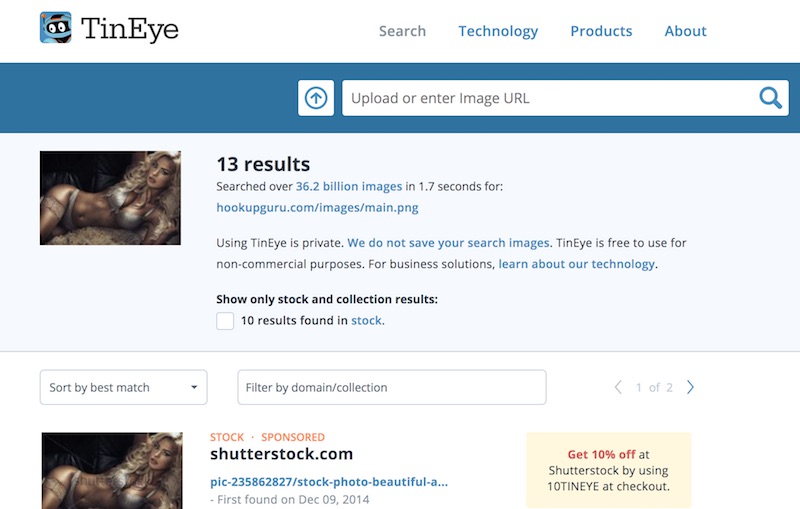This screenshot has width=800, height=509.
Task: Click the Filter by domain/collection field
Action: [392, 387]
